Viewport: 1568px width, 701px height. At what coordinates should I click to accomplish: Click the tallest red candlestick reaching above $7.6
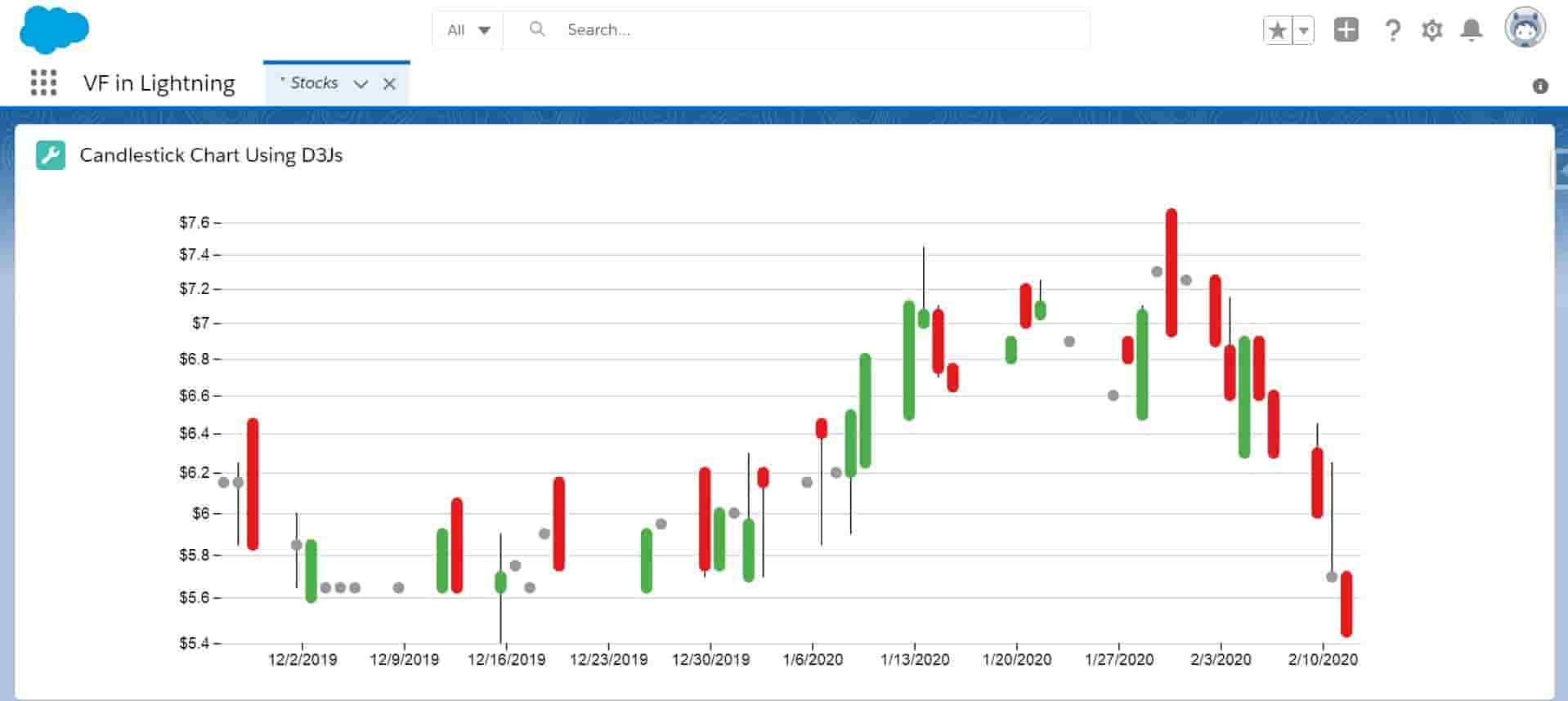click(x=1172, y=273)
